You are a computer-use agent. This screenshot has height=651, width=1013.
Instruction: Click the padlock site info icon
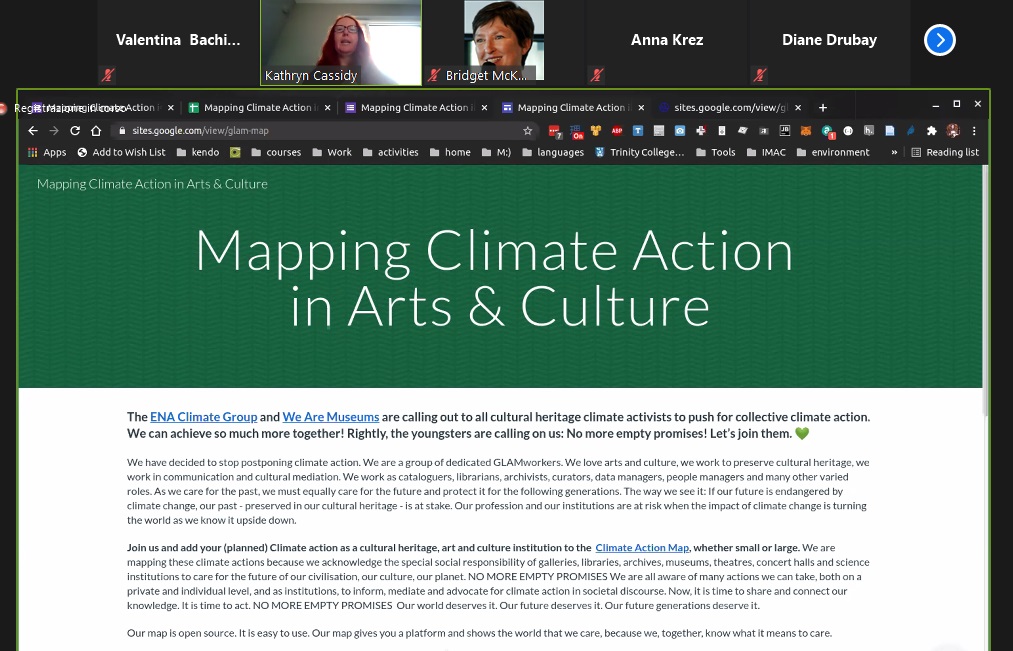122,130
